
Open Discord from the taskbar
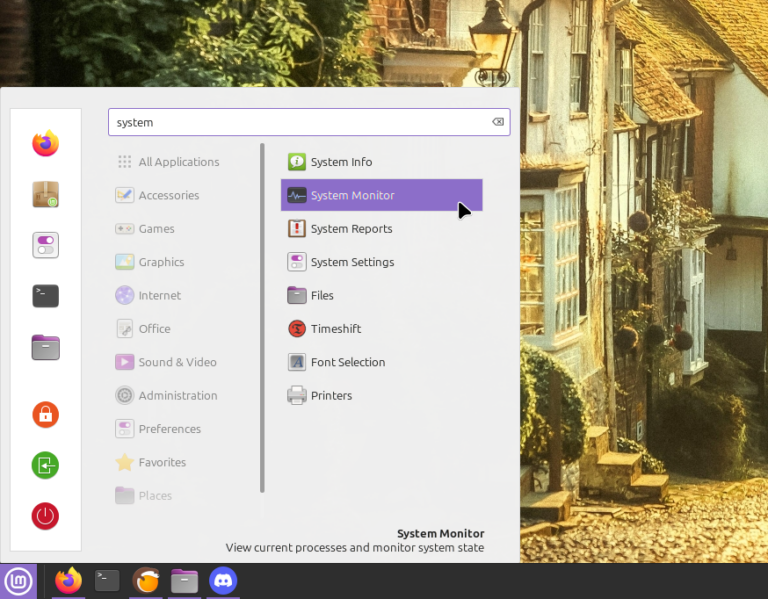pos(223,581)
